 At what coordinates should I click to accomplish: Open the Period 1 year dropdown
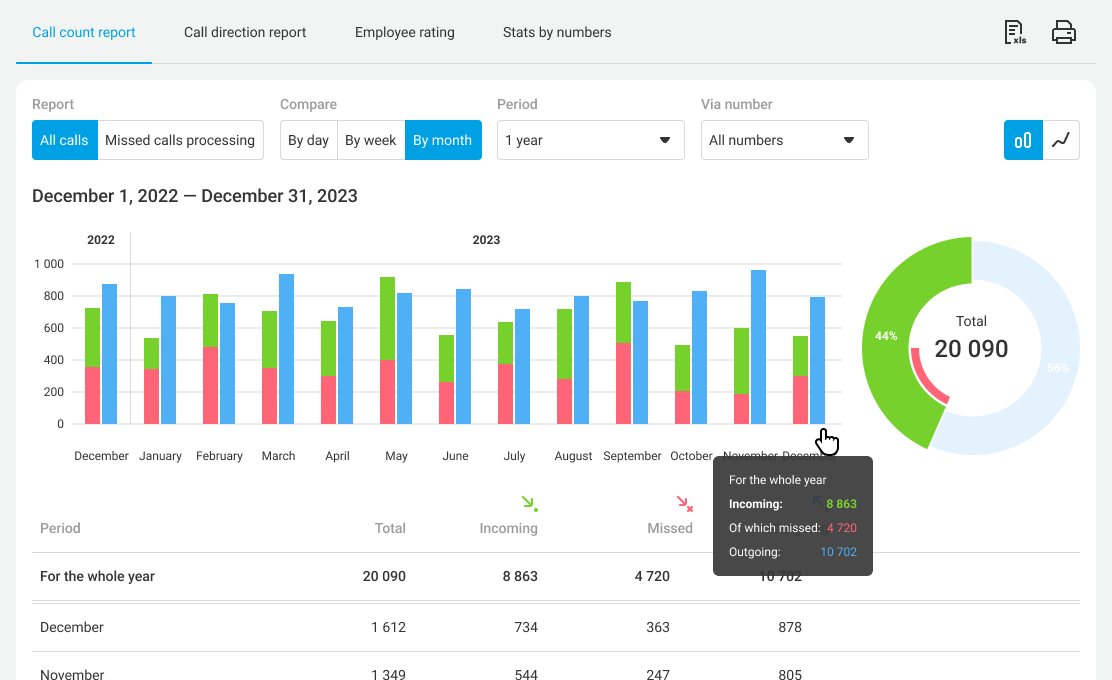pos(590,140)
